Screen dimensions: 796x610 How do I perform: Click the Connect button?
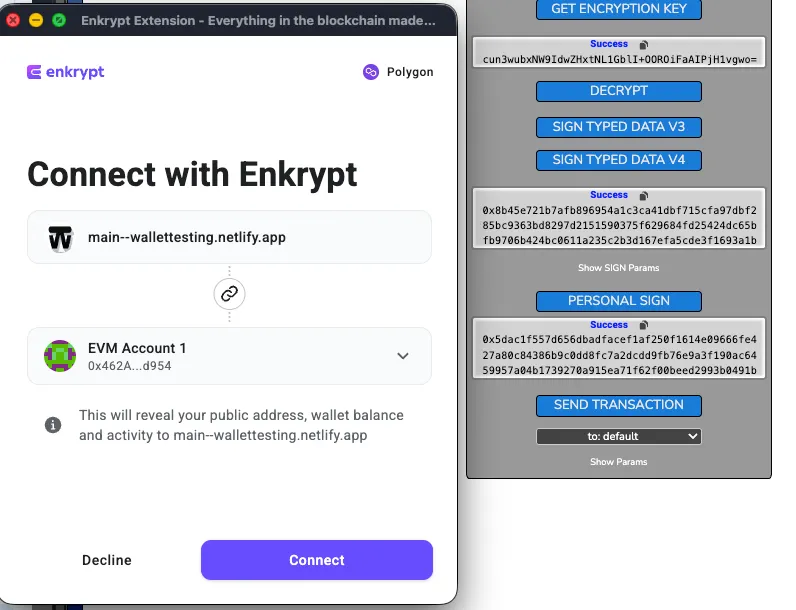point(317,560)
